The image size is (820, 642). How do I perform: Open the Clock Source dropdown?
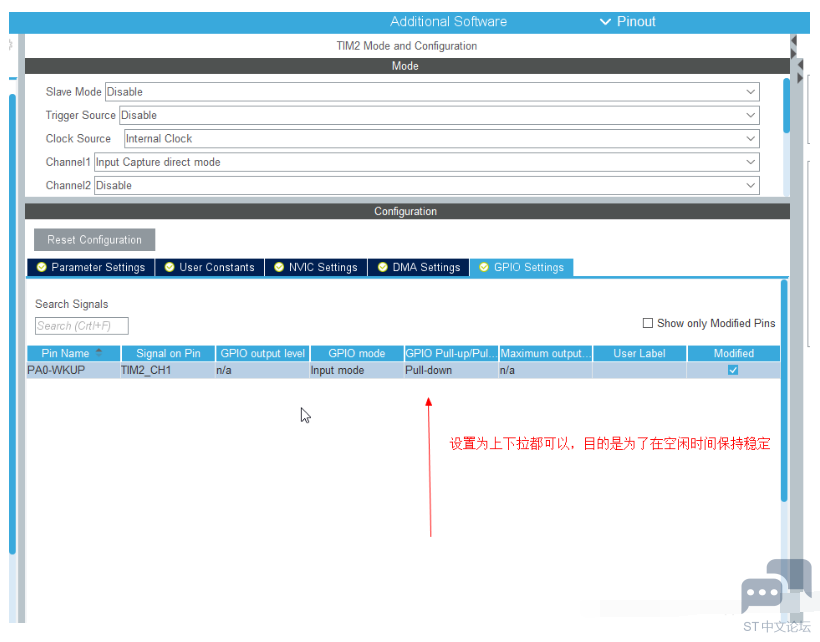750,139
